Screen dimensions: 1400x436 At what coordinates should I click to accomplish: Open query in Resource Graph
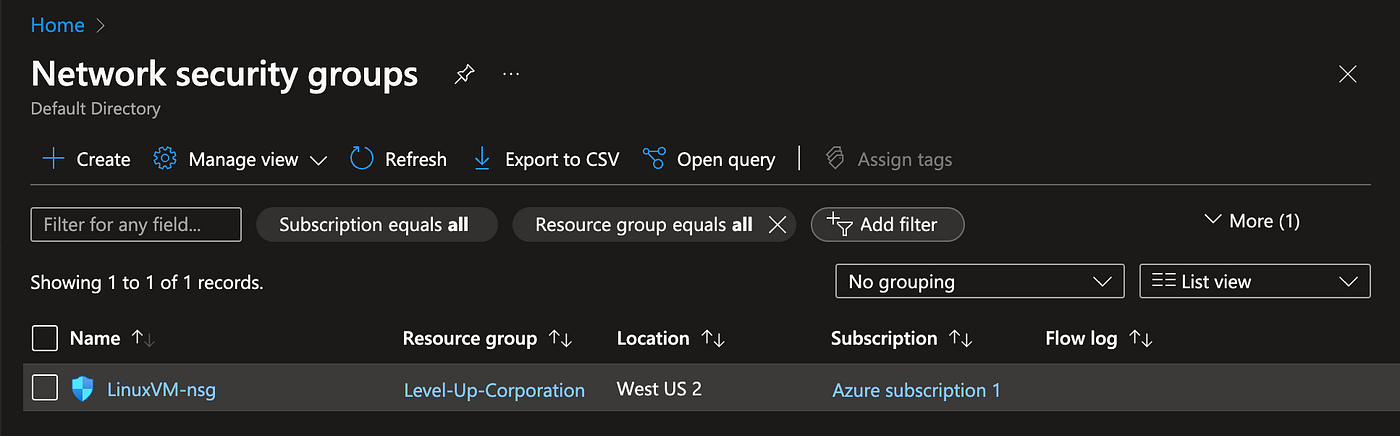tap(709, 159)
